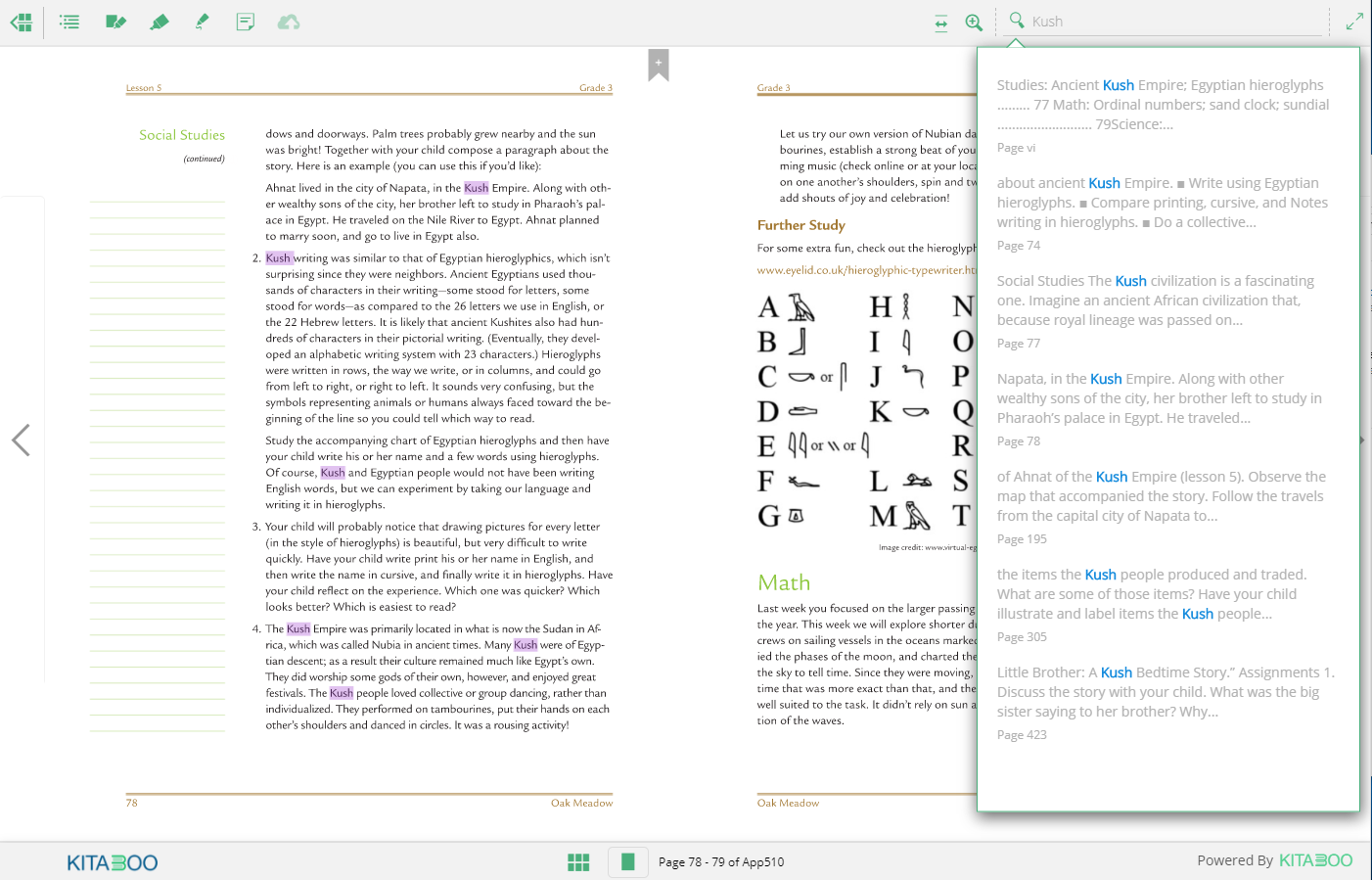Toggle the bookmark on page 78
The height and width of the screenshot is (880, 1372).
[659, 65]
